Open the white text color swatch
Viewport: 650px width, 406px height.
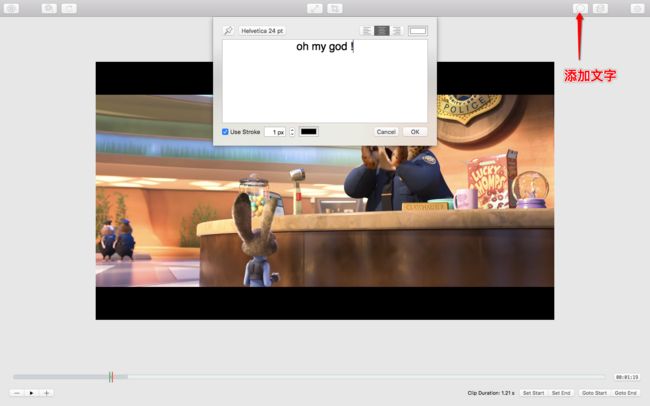tap(417, 31)
